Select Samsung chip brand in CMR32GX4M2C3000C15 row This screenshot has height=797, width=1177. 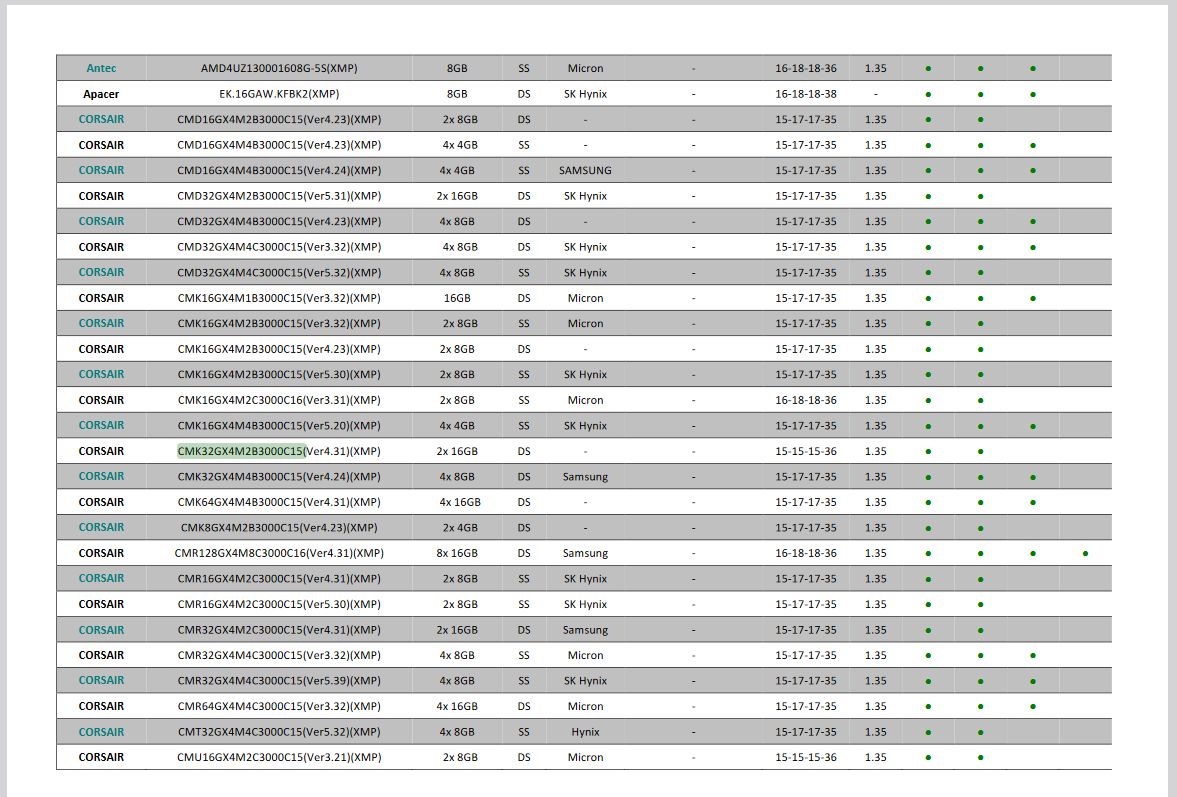pos(585,630)
